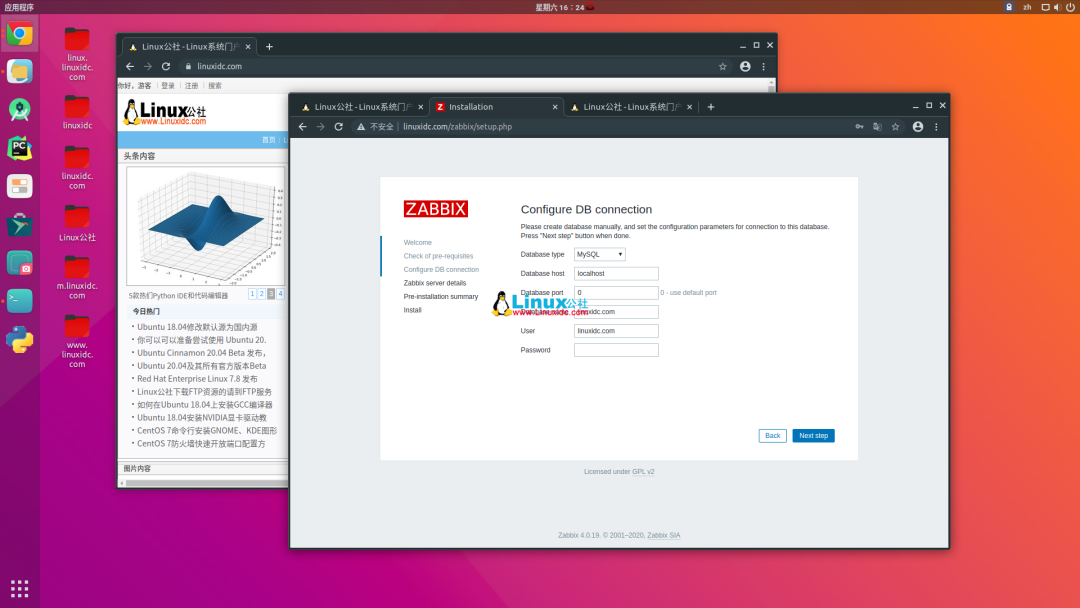Viewport: 1080px width, 608px height.
Task: Select the Linux公社 tab in the back window
Action: click(189, 47)
